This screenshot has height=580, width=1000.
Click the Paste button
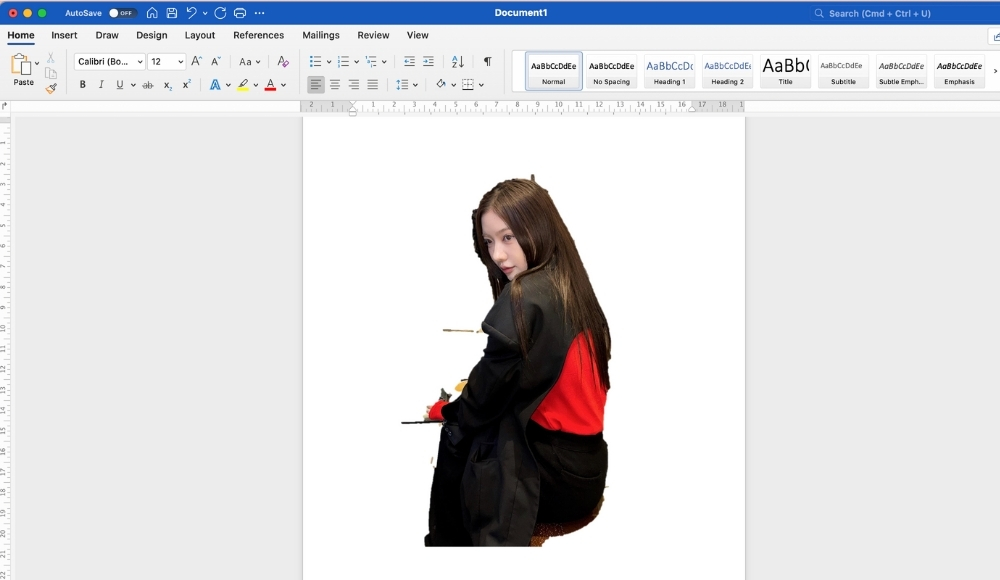[x=22, y=70]
